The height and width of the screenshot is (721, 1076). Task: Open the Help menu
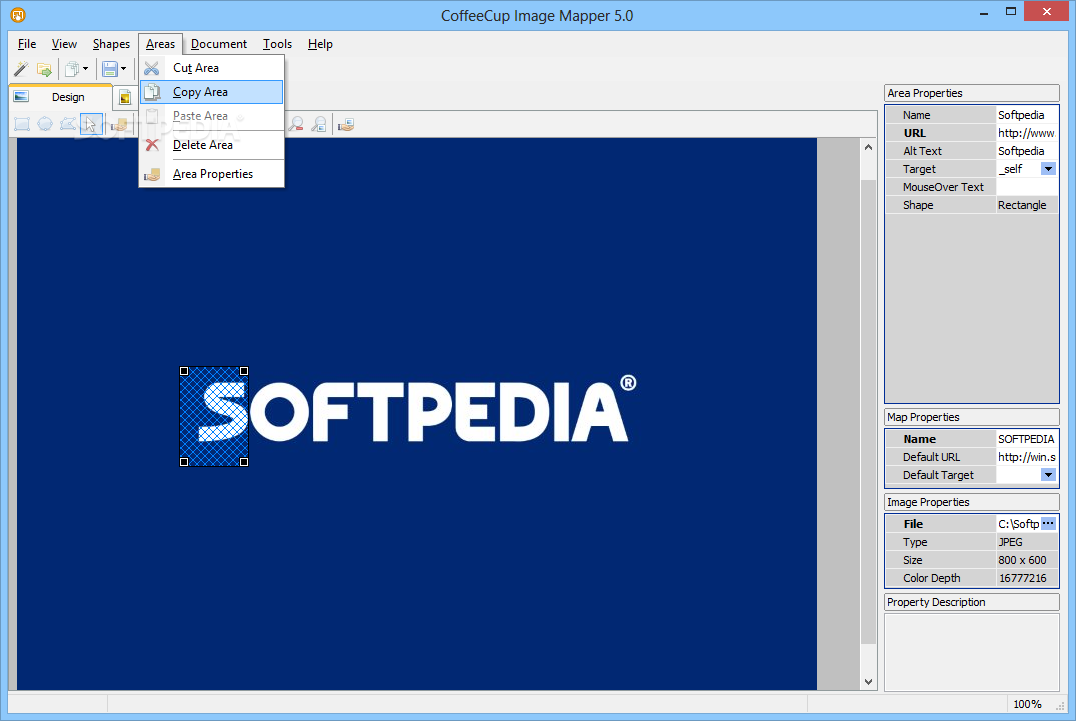(320, 44)
